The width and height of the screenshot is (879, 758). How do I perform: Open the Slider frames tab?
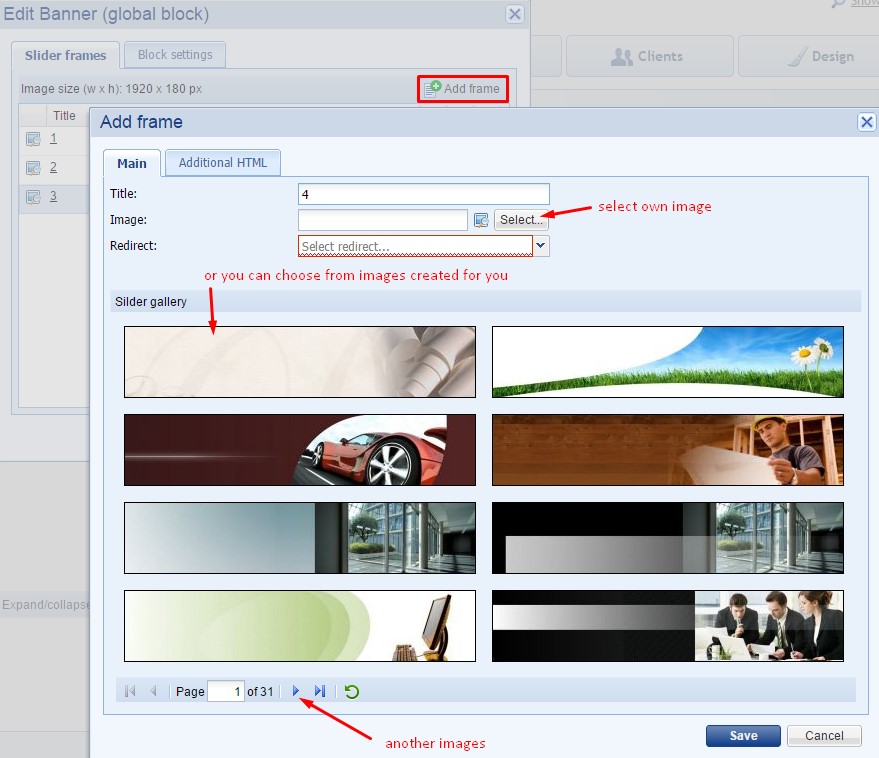[66, 56]
